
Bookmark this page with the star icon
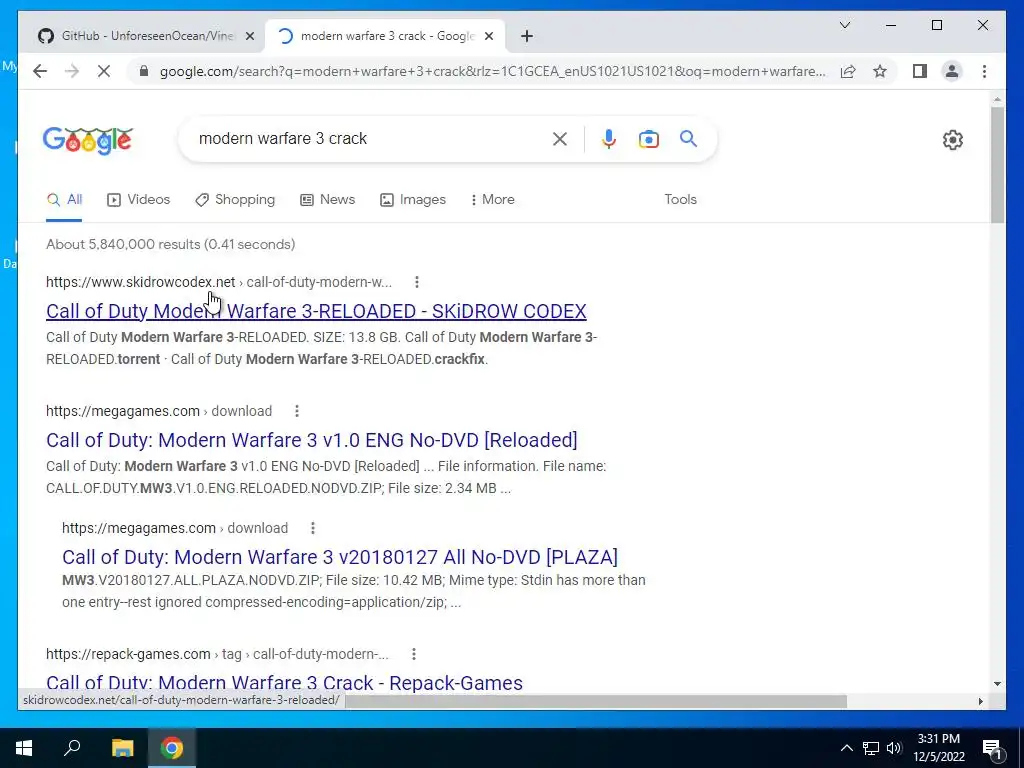click(x=880, y=71)
